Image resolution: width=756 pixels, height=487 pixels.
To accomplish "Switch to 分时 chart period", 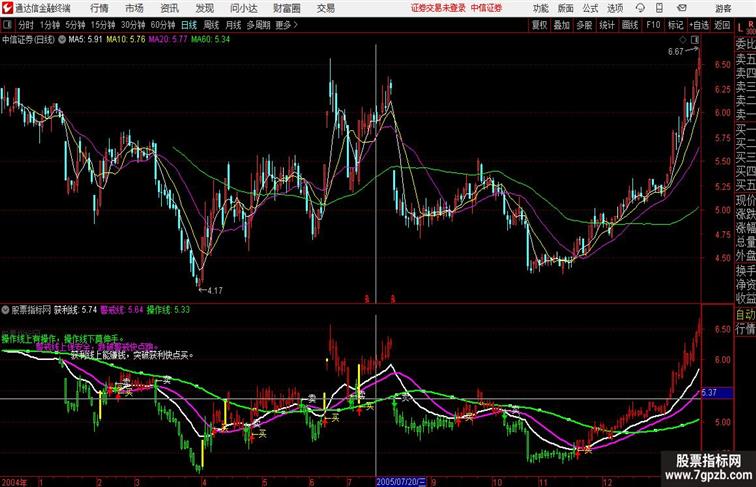I will (26, 25).
